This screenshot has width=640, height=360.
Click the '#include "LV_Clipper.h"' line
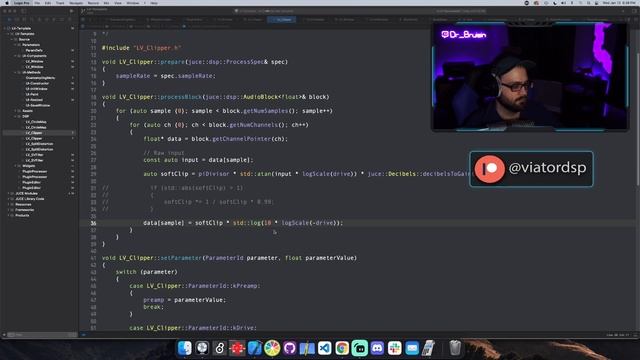coord(141,48)
